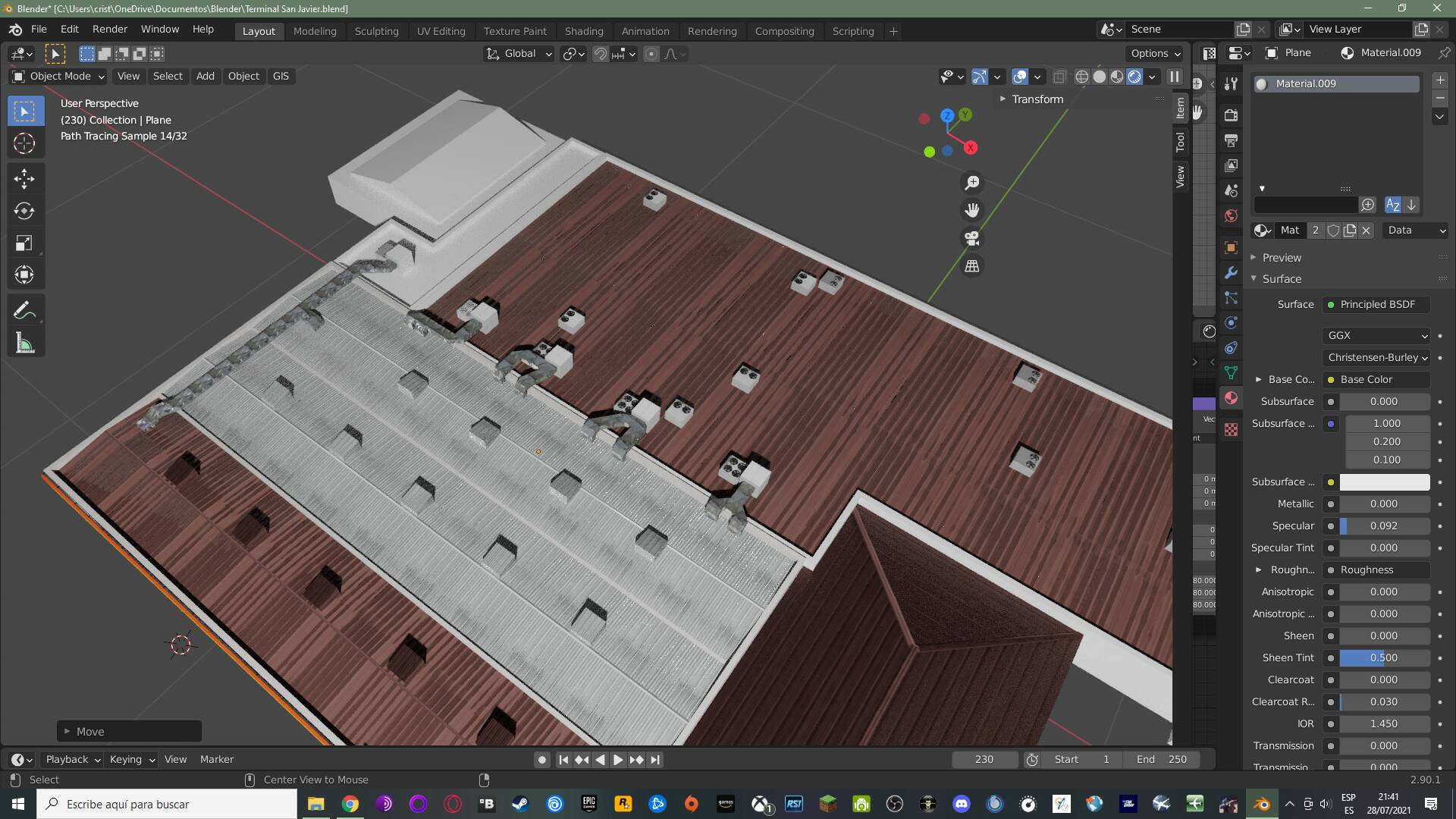Activate the Move tool
This screenshot has width=1456, height=819.
click(x=24, y=179)
